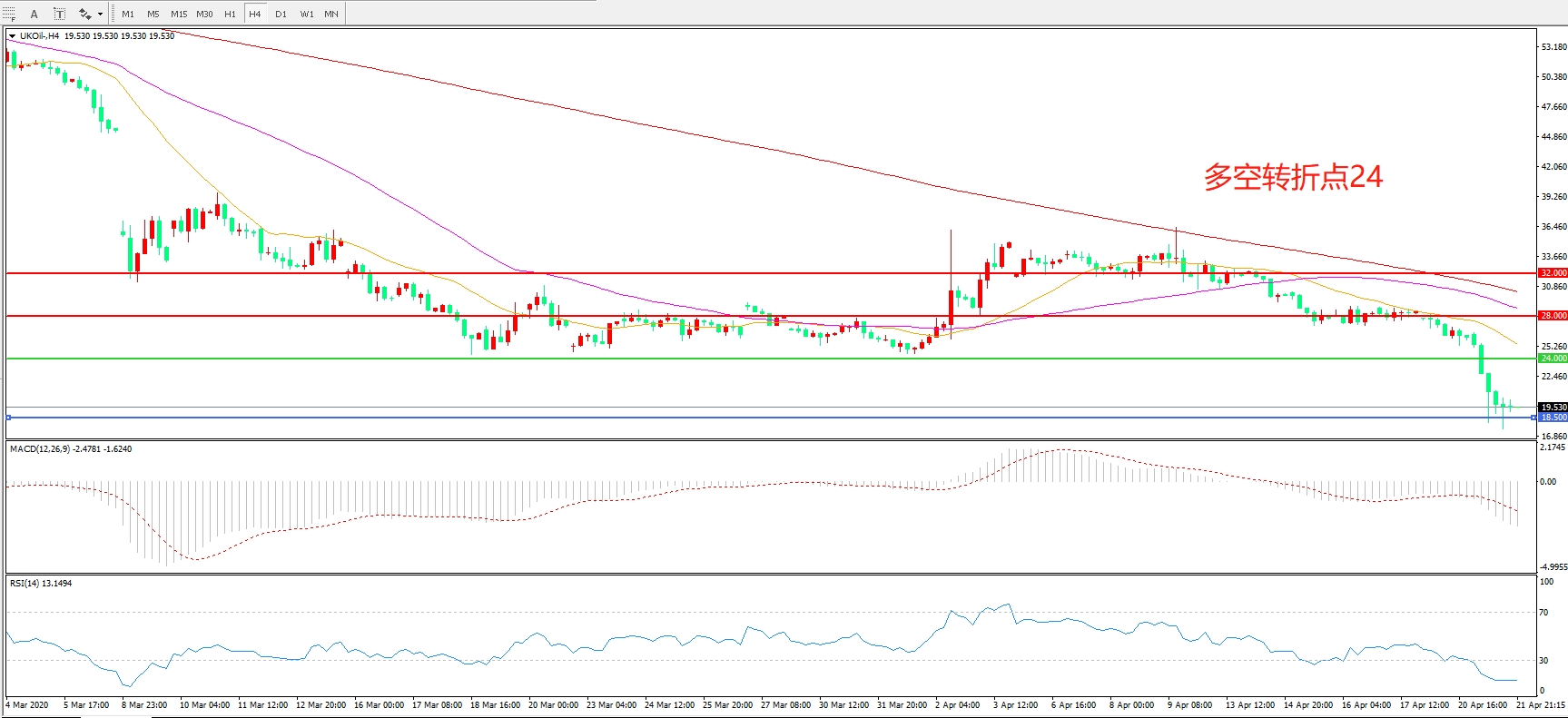1568x718 pixels.
Task: Click the blue 18.500 price label
Action: click(x=1553, y=418)
